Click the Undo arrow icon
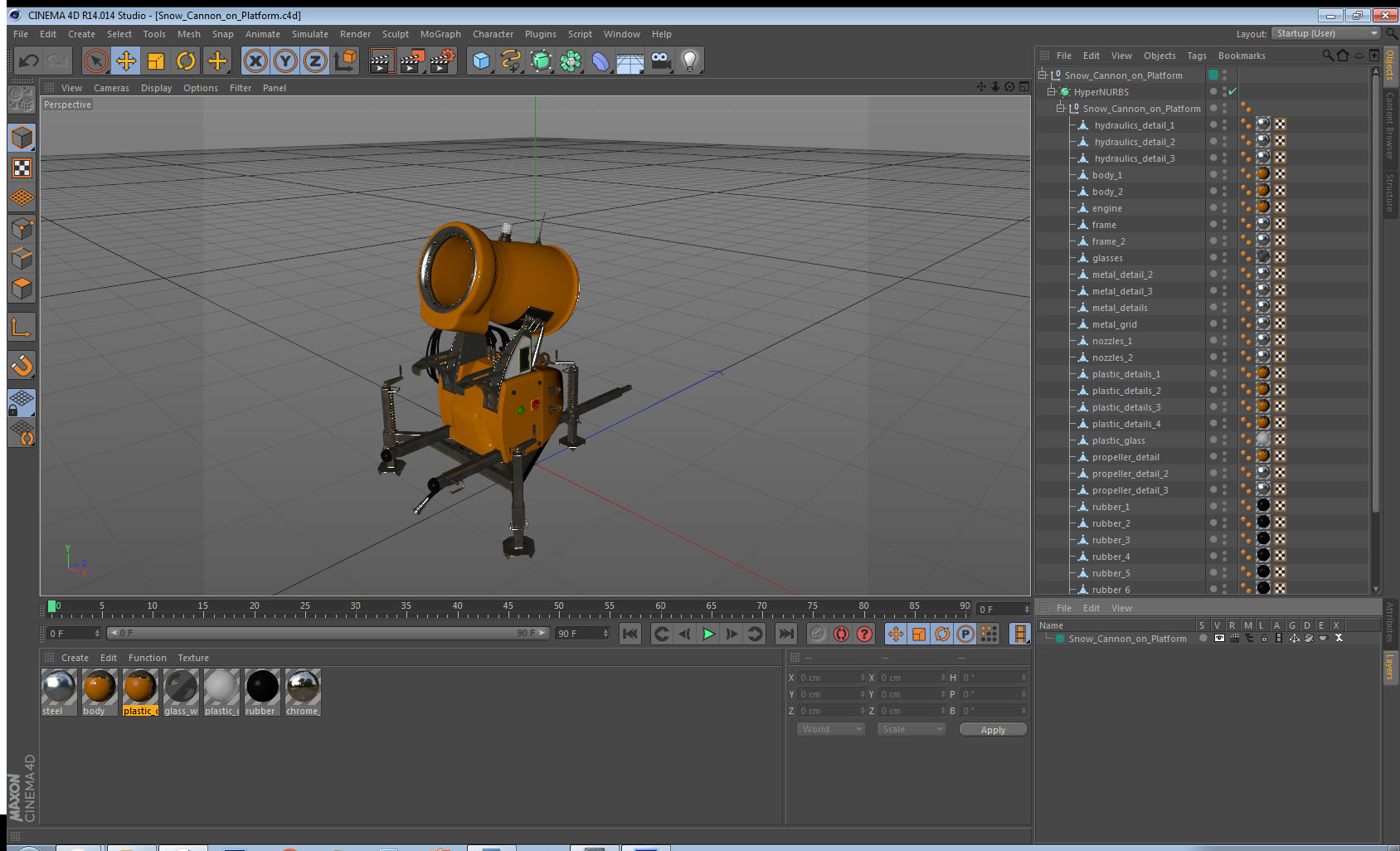The image size is (1400, 851). click(x=28, y=61)
